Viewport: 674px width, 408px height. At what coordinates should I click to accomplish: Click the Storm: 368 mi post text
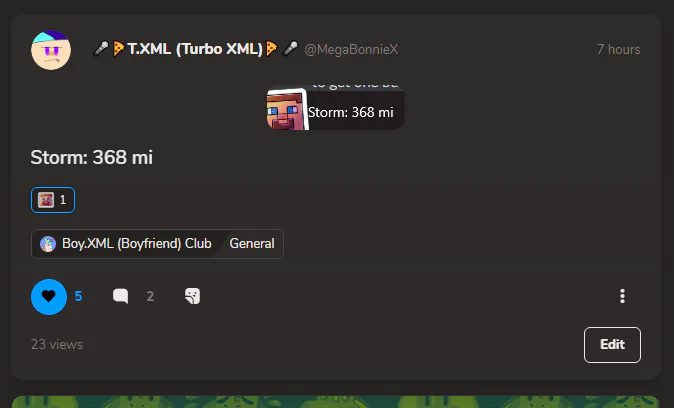92,157
